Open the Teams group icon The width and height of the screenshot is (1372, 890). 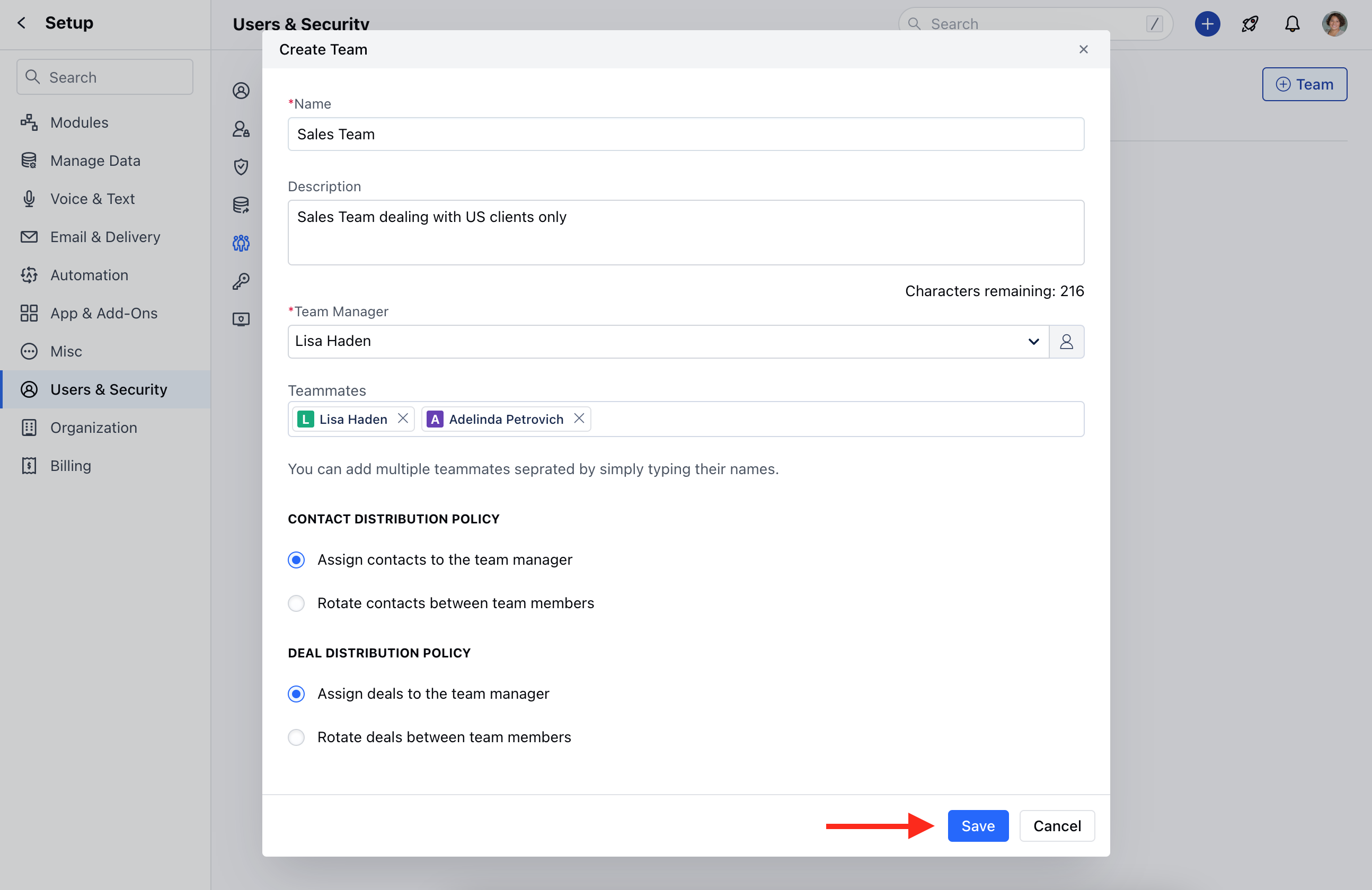tap(241, 243)
